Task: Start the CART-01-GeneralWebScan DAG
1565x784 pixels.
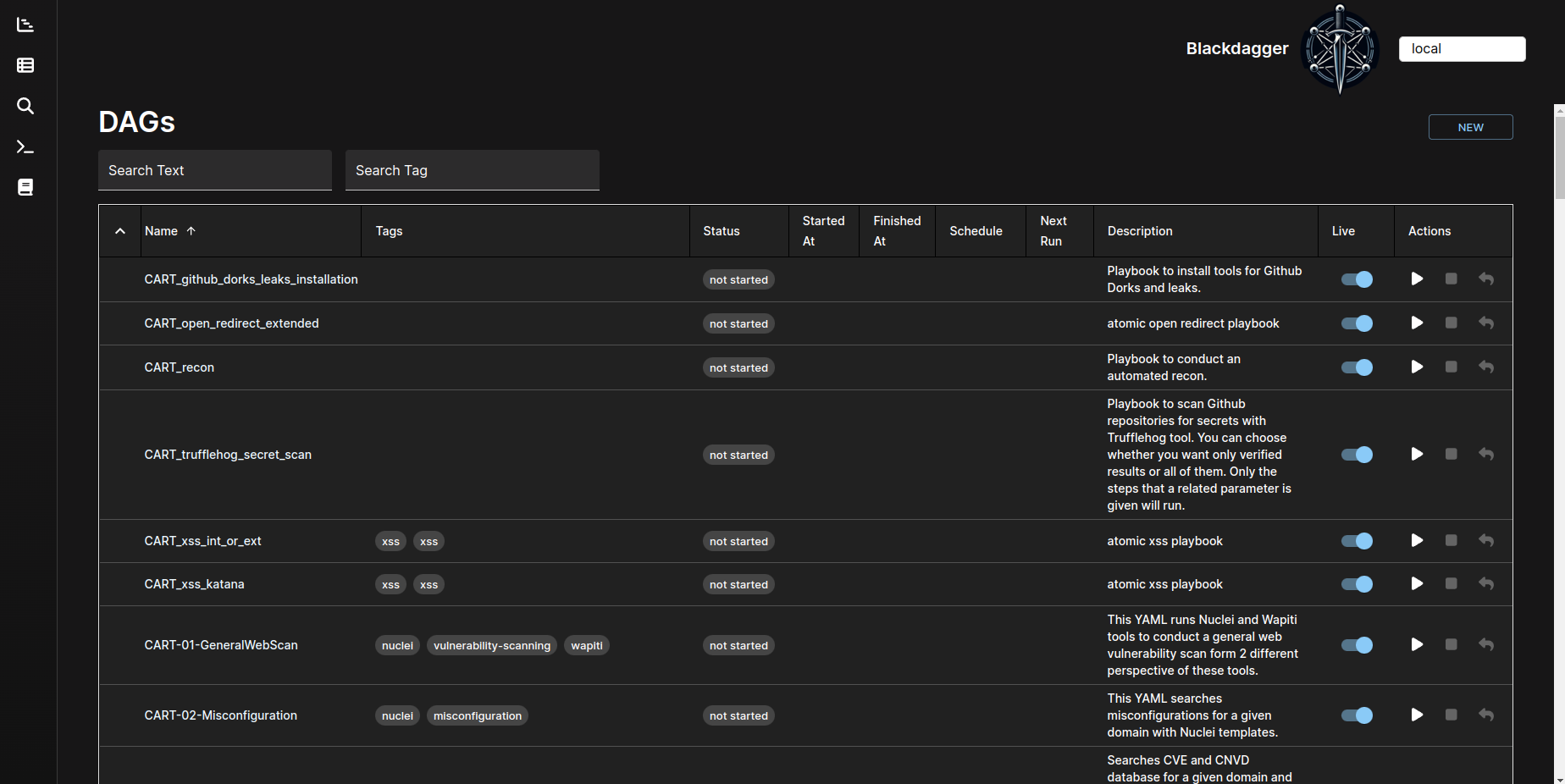Action: pos(1417,644)
